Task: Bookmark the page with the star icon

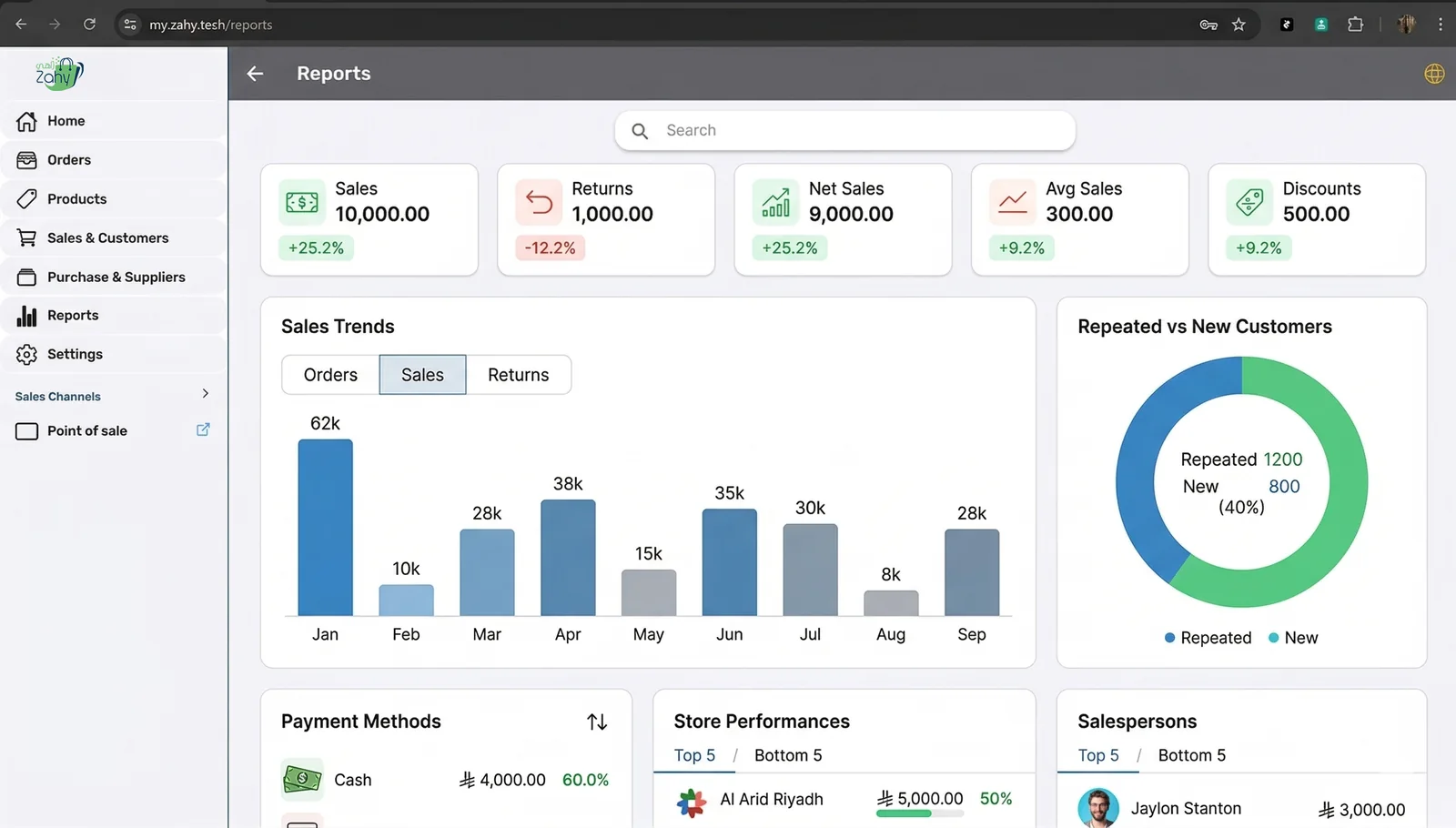Action: pos(1239,25)
